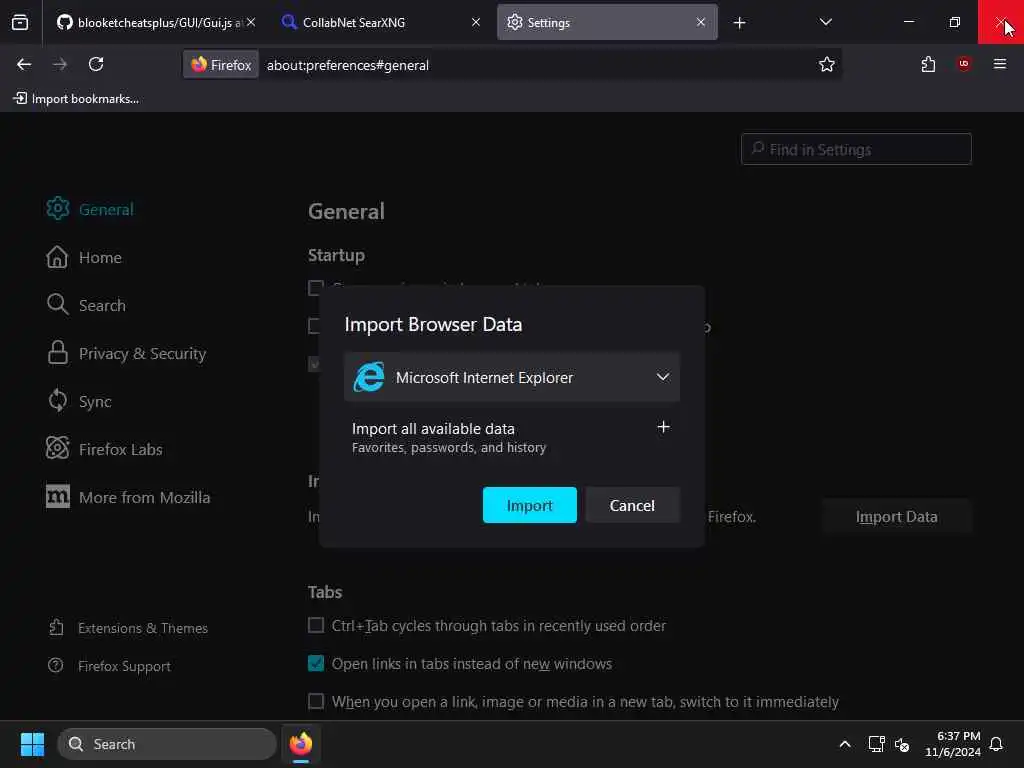Go forward one page
1024x768 pixels.
click(60, 64)
